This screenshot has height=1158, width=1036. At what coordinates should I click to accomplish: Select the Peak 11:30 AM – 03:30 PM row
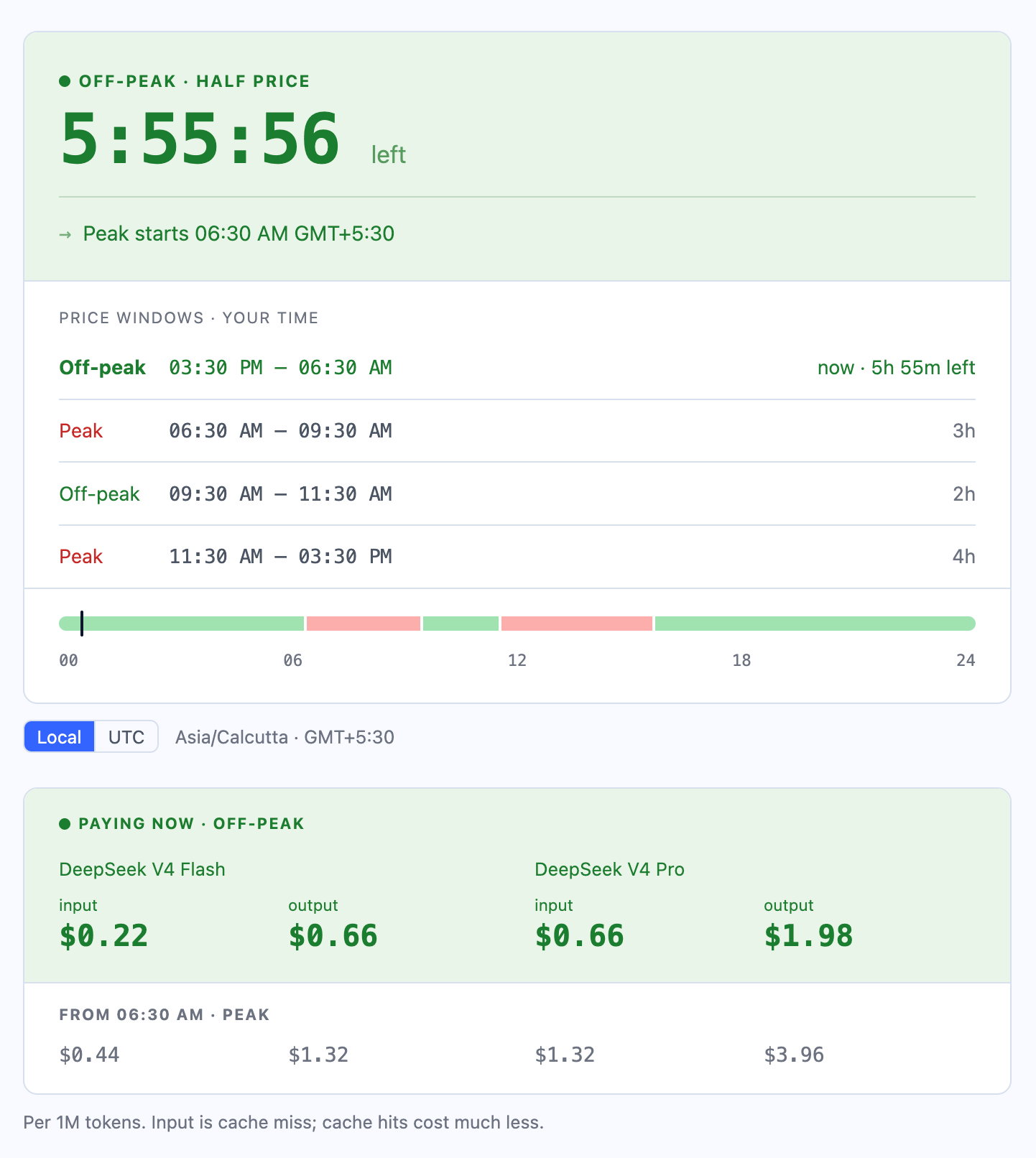[x=517, y=557]
